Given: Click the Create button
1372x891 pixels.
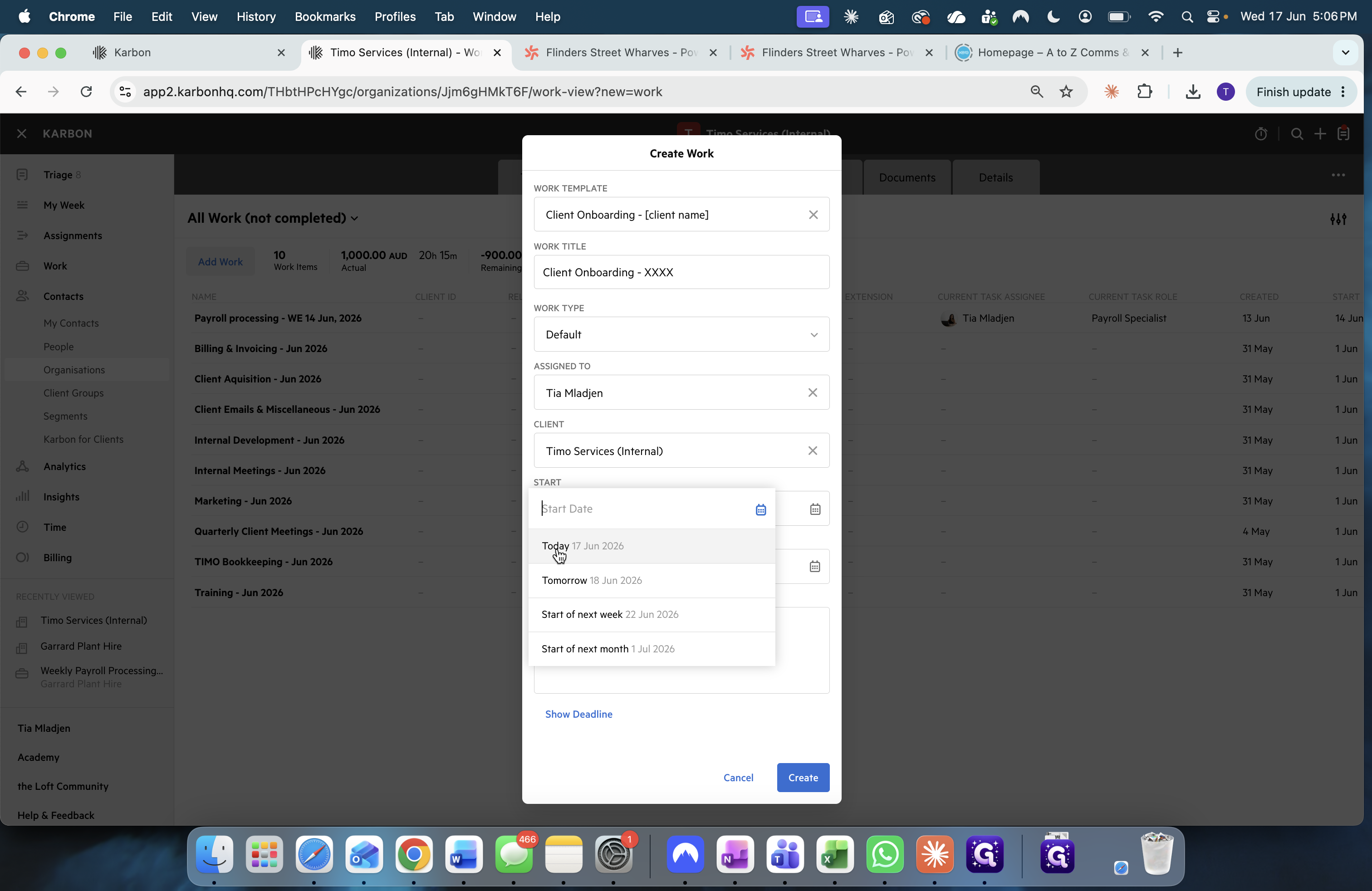Looking at the screenshot, I should point(803,778).
